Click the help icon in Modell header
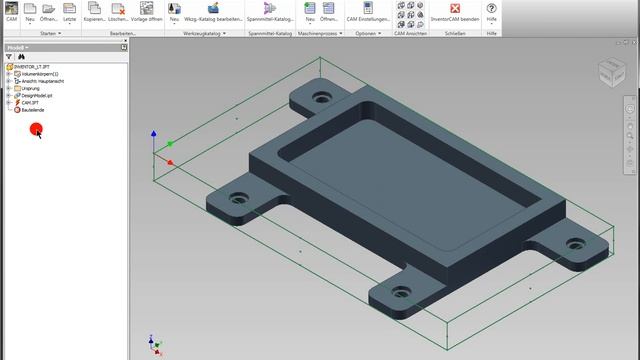Screen dimensions: 640x360 [124, 48]
